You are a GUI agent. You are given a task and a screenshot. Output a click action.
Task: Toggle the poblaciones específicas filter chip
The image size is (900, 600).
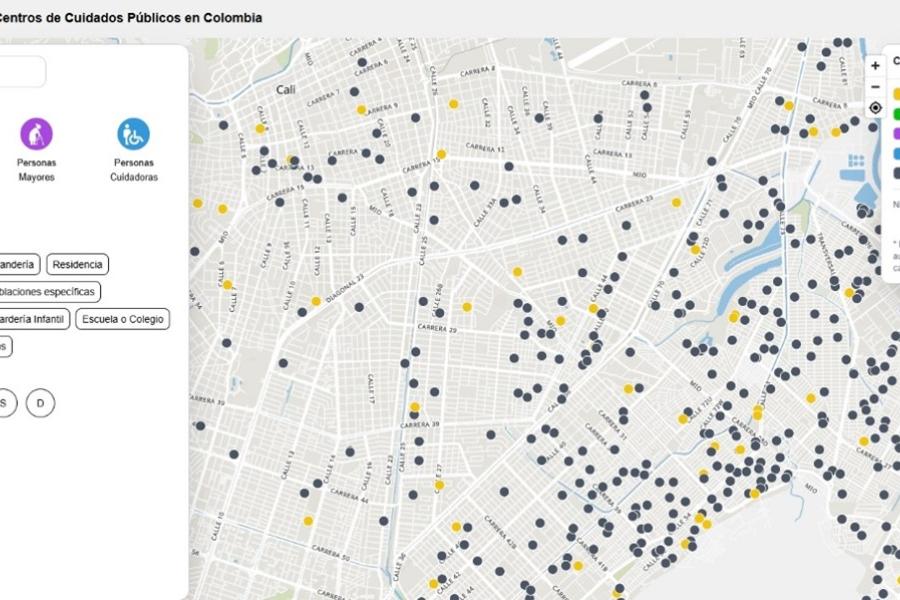(x=48, y=292)
